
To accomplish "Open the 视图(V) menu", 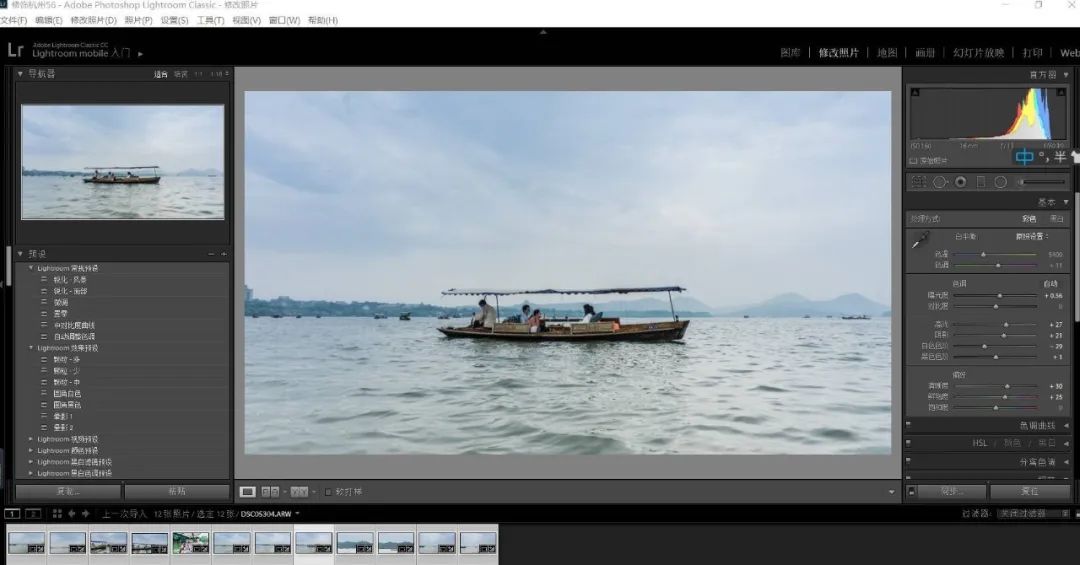I will click(x=247, y=20).
